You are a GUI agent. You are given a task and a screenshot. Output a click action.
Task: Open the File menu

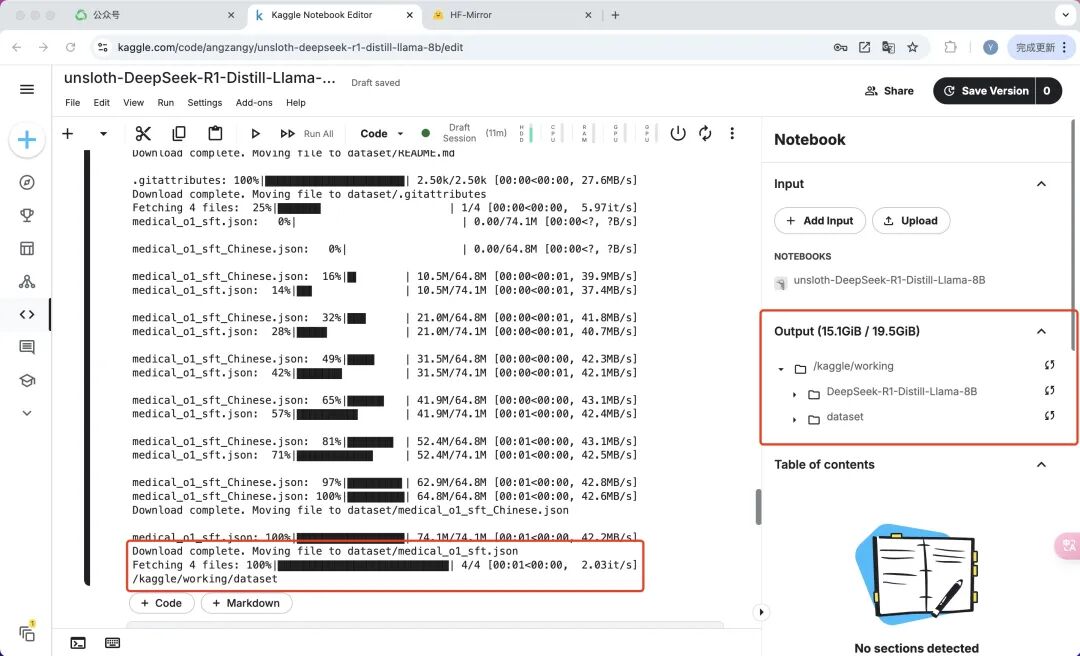(72, 103)
